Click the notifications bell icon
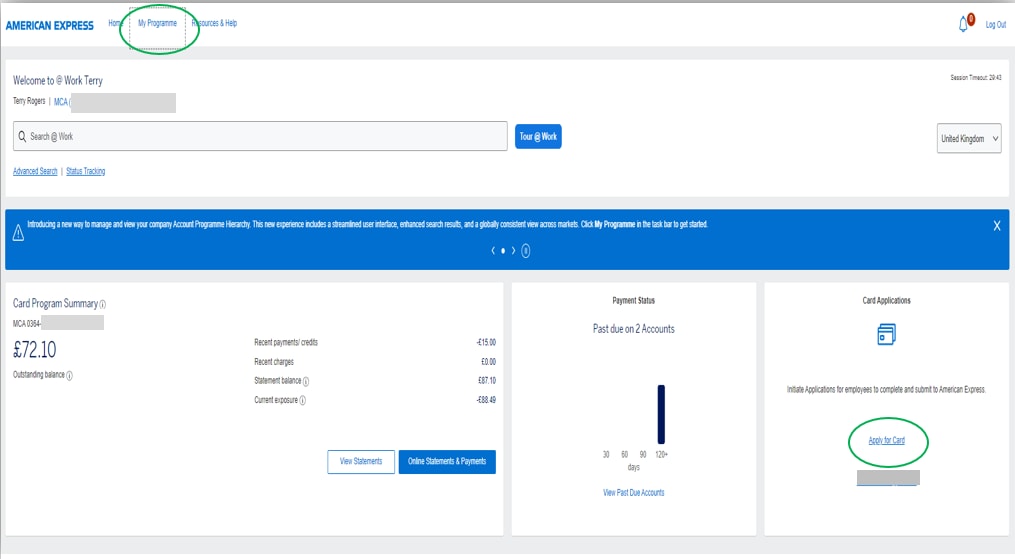 pos(964,24)
